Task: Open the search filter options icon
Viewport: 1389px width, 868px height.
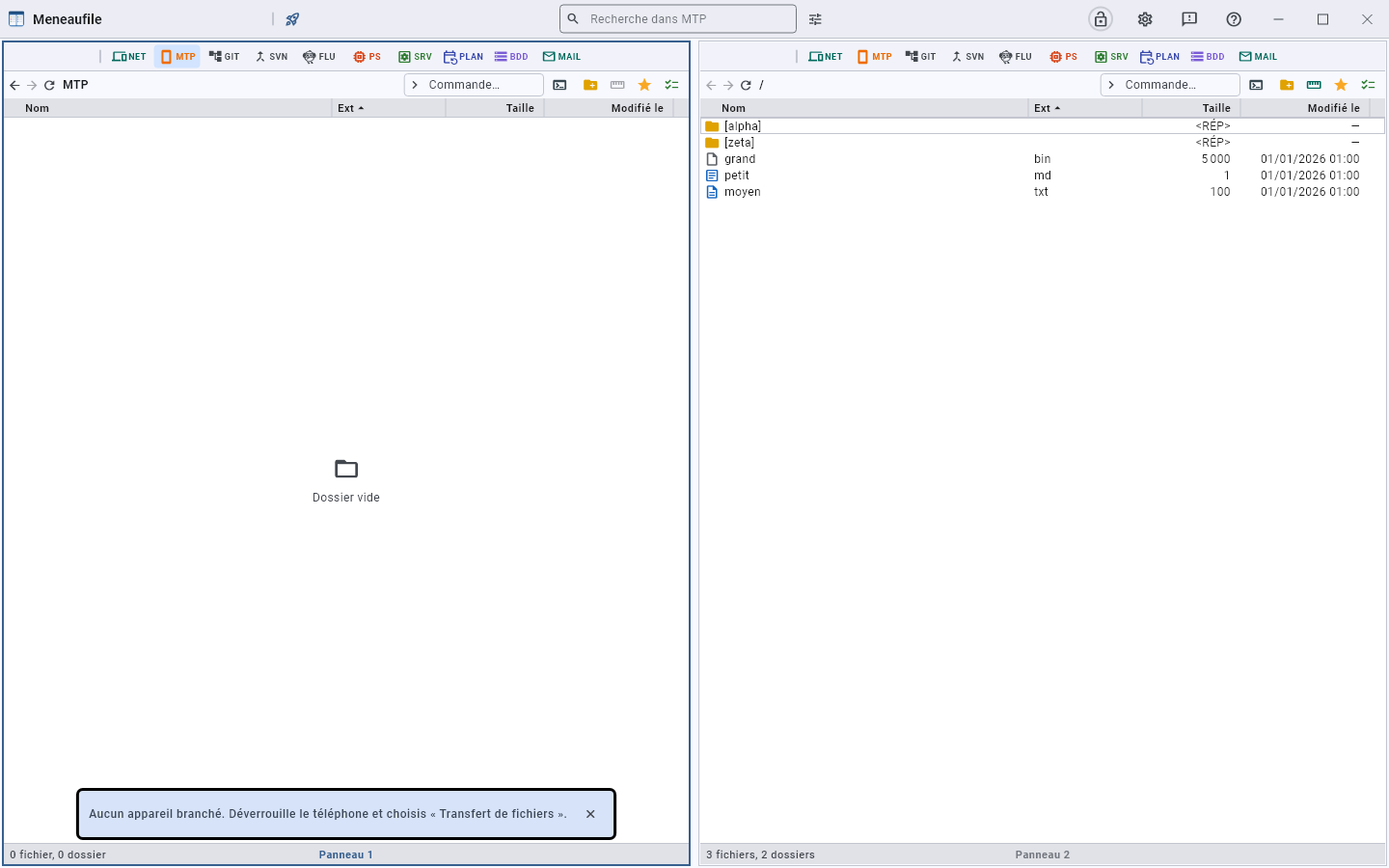Action: coord(815,19)
